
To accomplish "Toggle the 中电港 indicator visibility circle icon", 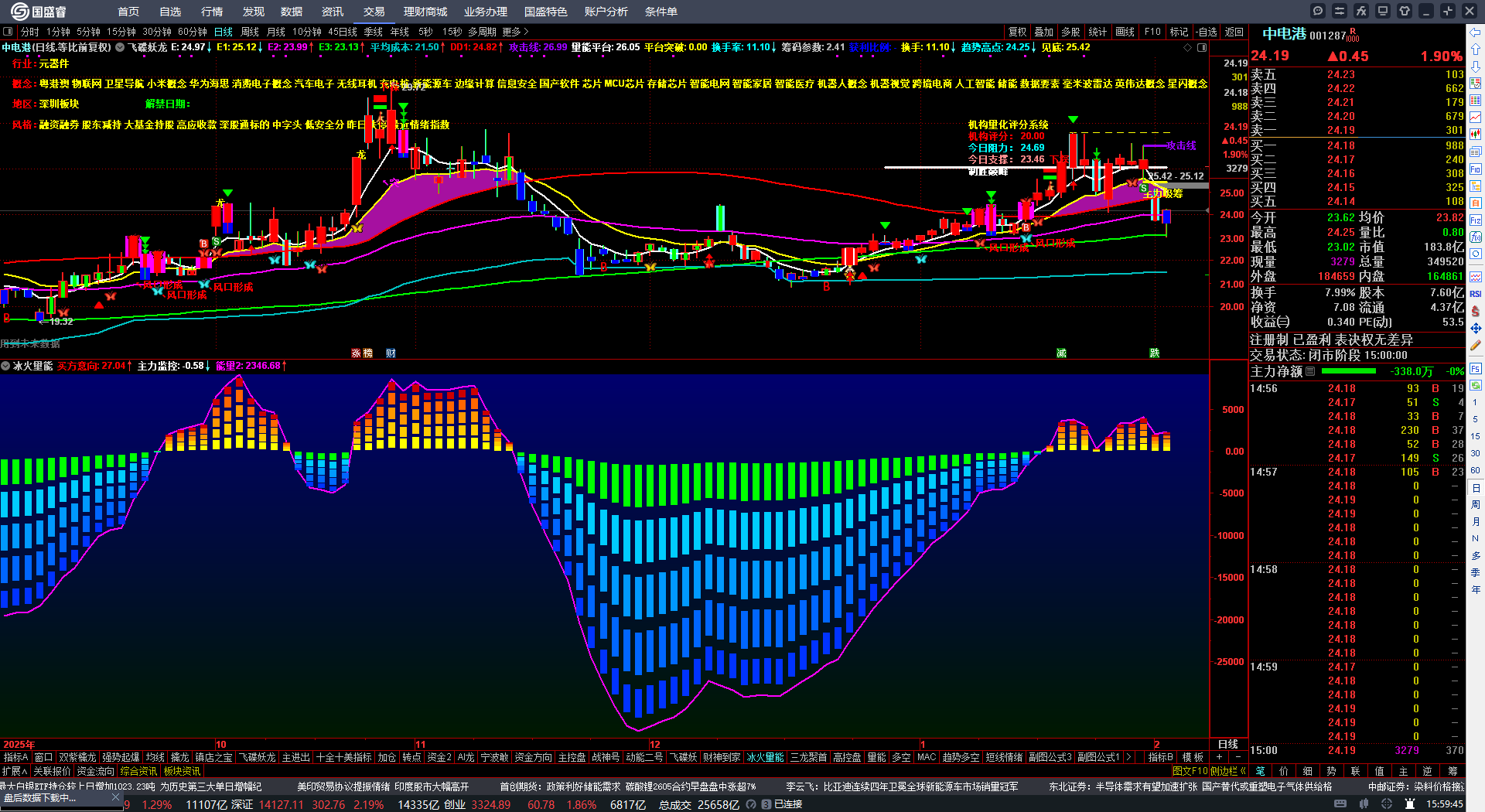I will [x=120, y=47].
